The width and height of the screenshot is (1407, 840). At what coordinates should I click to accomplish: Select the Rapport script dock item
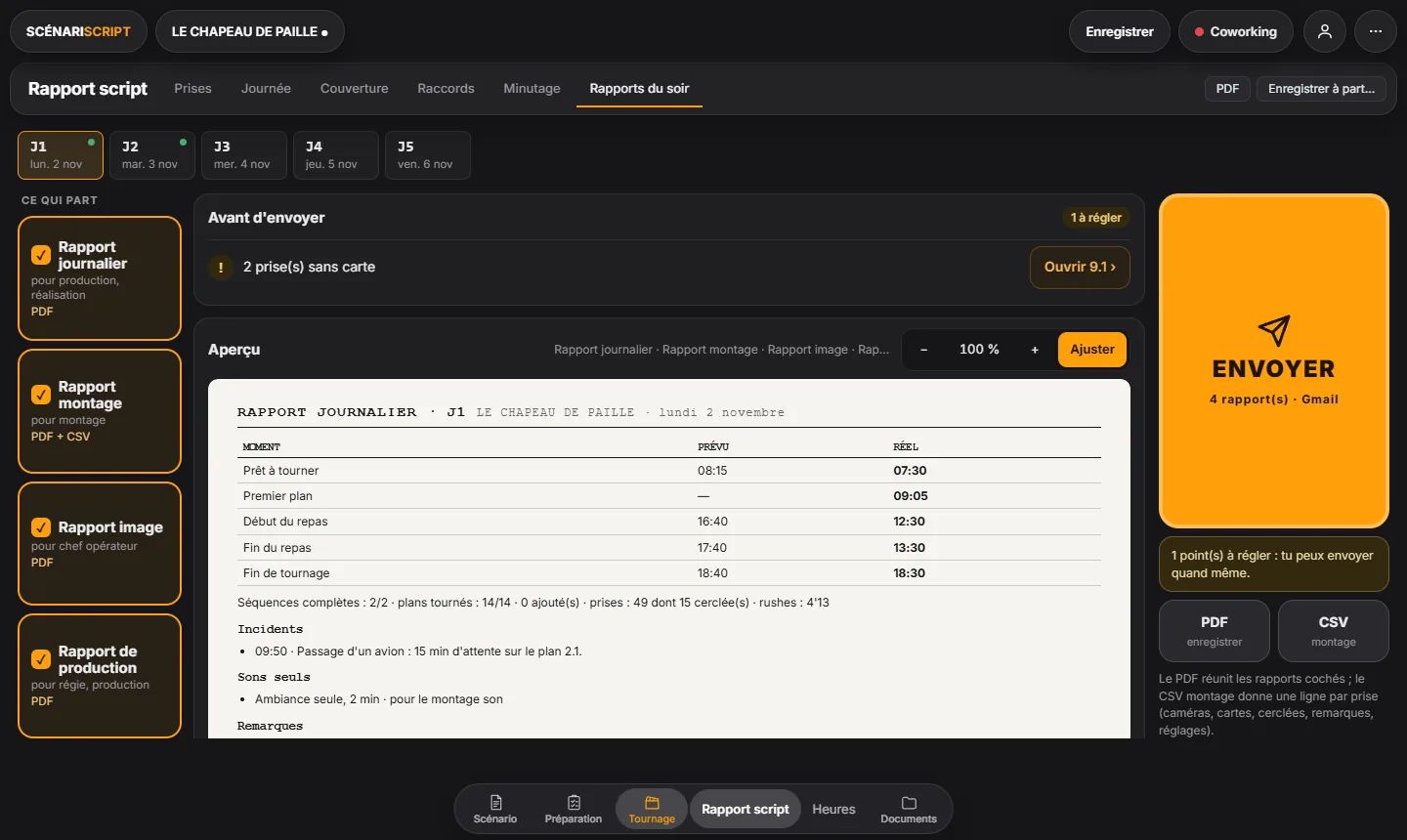pyautogui.click(x=746, y=809)
